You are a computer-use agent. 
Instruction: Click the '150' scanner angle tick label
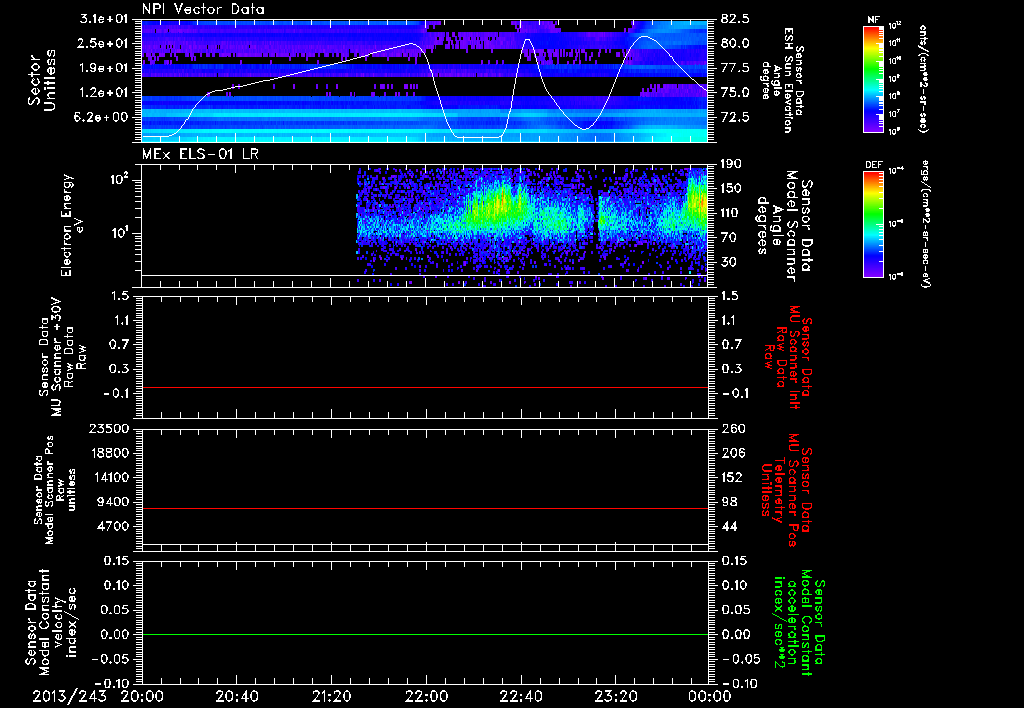(x=731, y=188)
